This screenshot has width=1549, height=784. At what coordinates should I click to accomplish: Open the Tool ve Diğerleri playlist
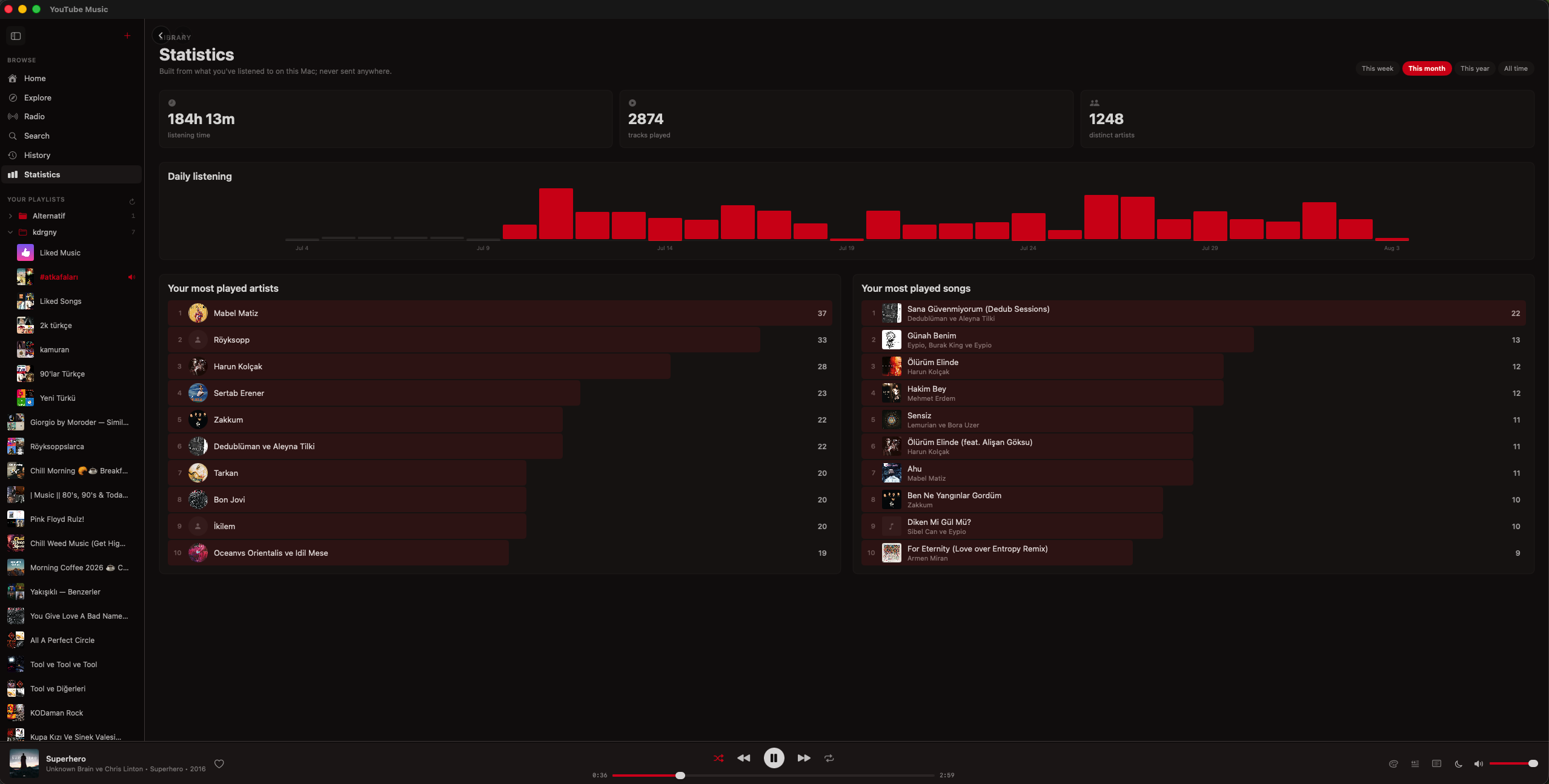[72, 688]
